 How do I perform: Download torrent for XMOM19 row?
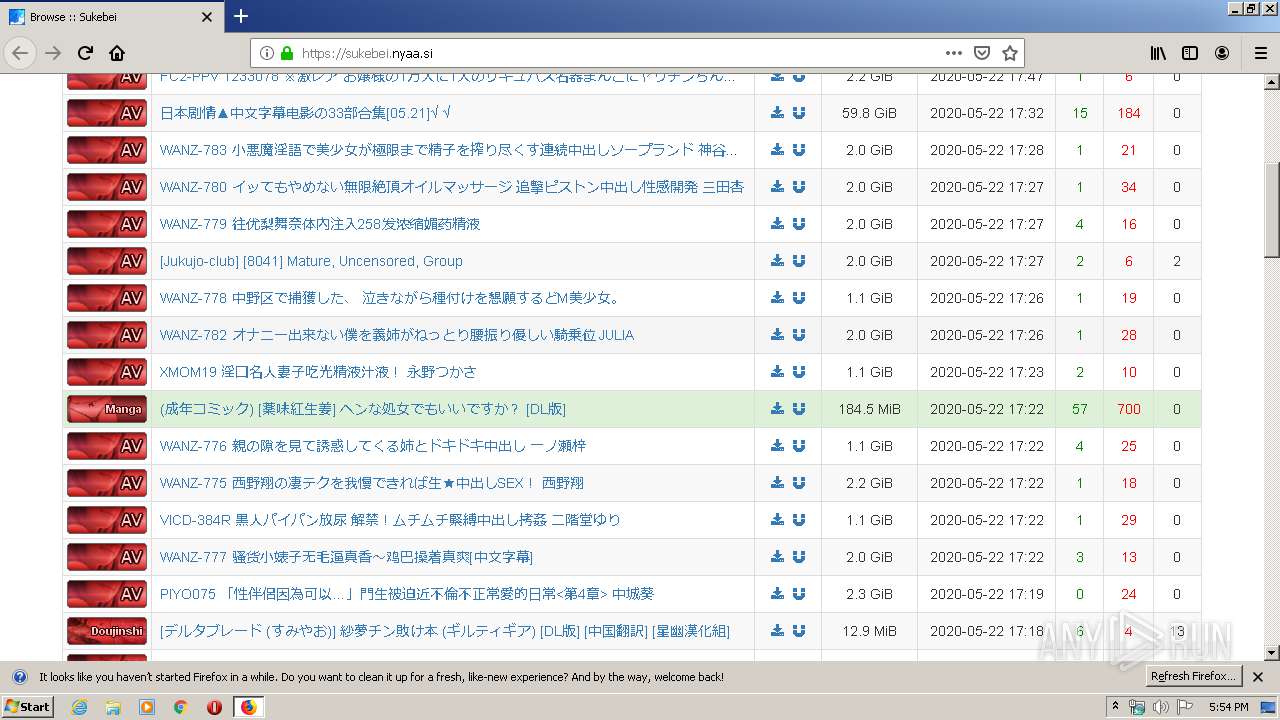pos(777,372)
